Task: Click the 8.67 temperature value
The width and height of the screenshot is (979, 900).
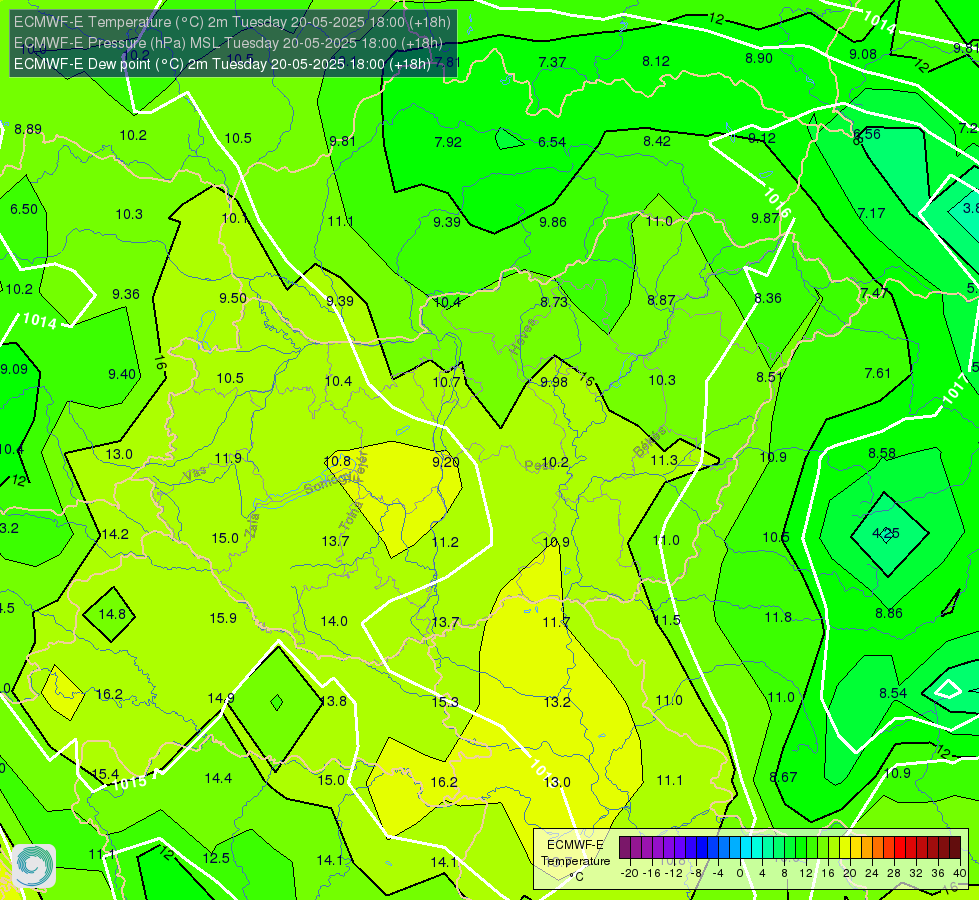Action: click(x=783, y=778)
